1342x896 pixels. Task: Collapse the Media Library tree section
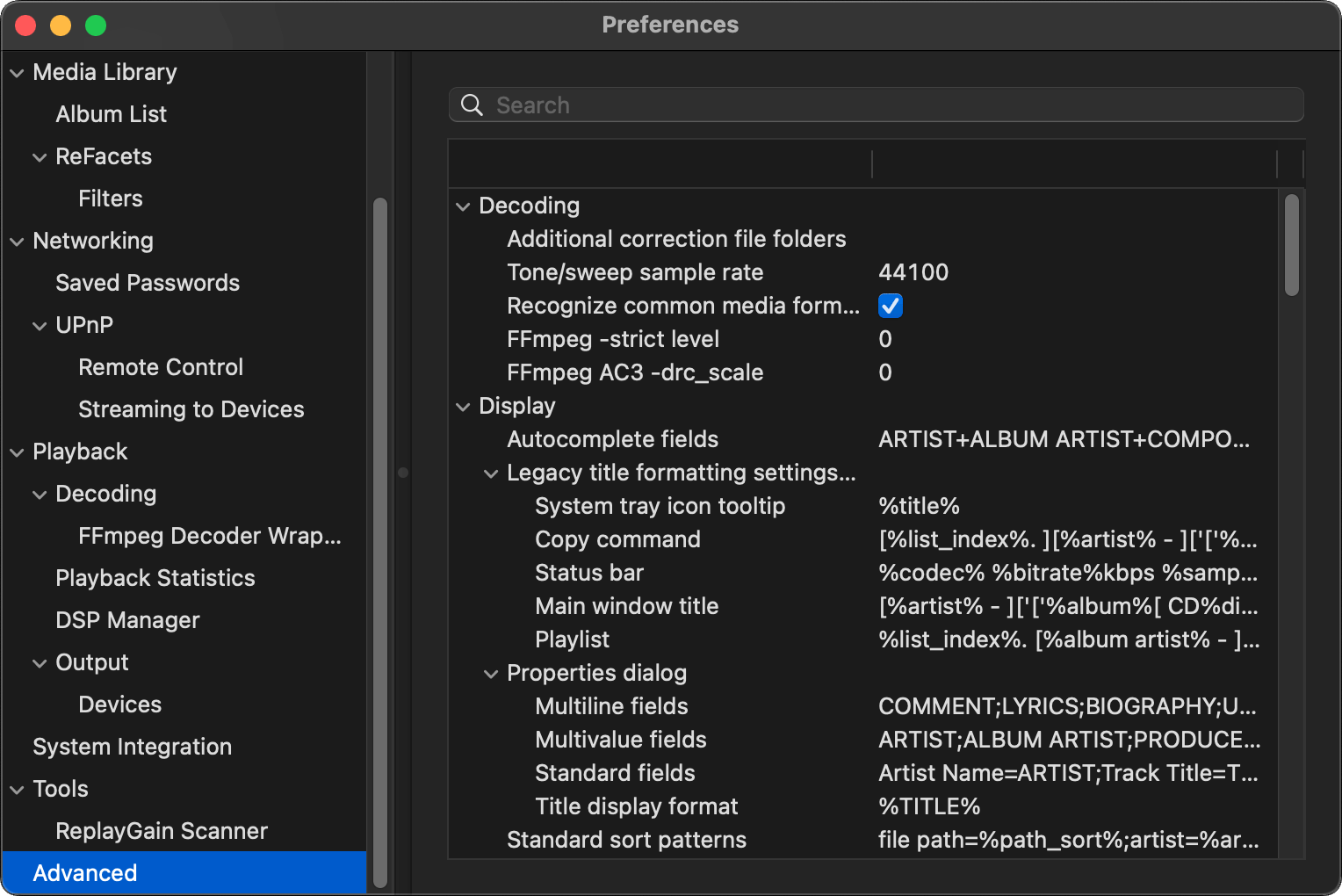point(17,73)
